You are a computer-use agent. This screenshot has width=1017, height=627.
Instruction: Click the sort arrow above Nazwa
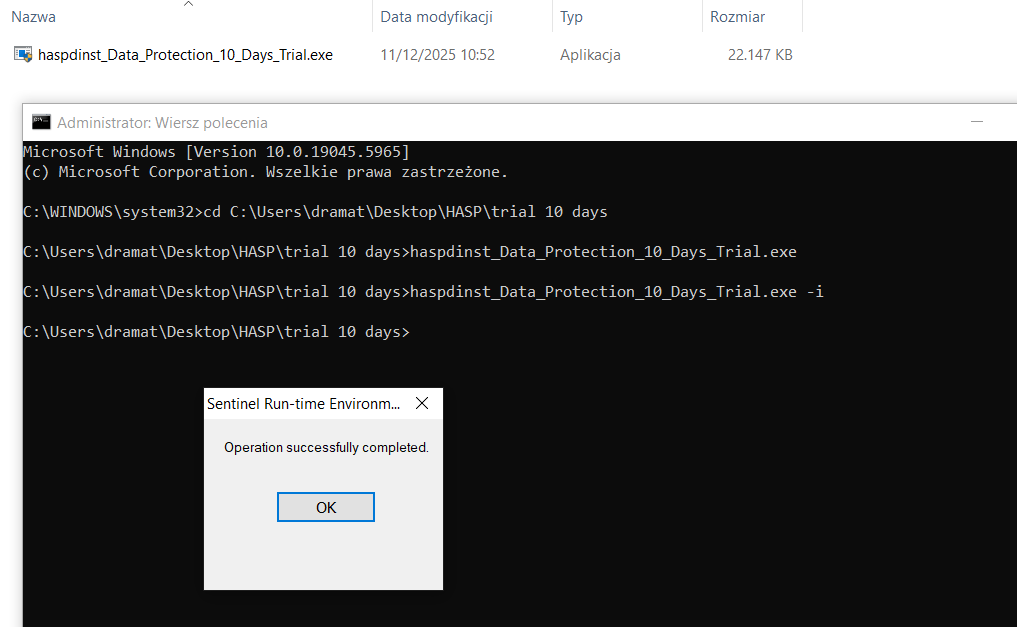tap(188, 4)
